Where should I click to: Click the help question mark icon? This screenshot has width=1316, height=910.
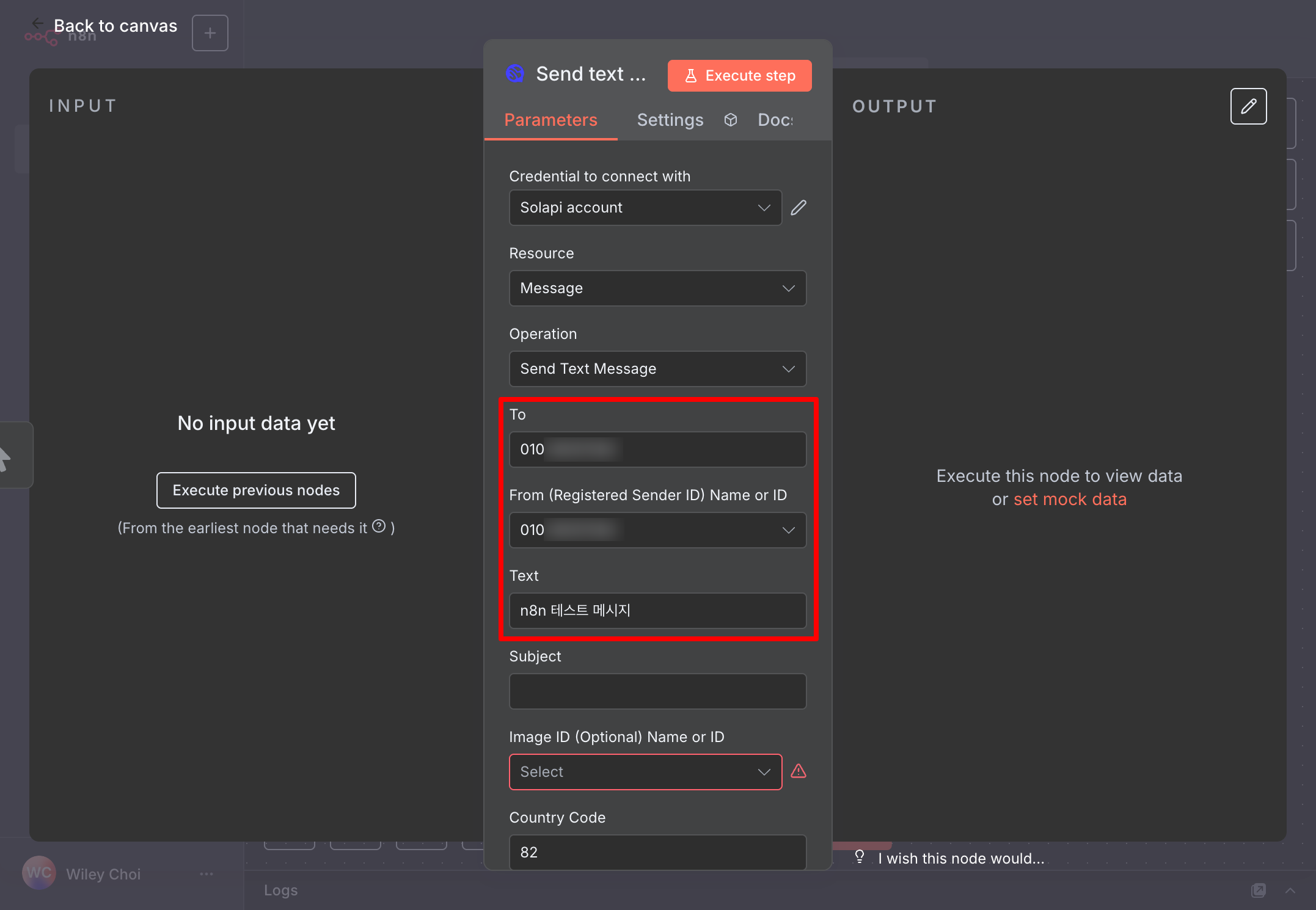tap(379, 526)
